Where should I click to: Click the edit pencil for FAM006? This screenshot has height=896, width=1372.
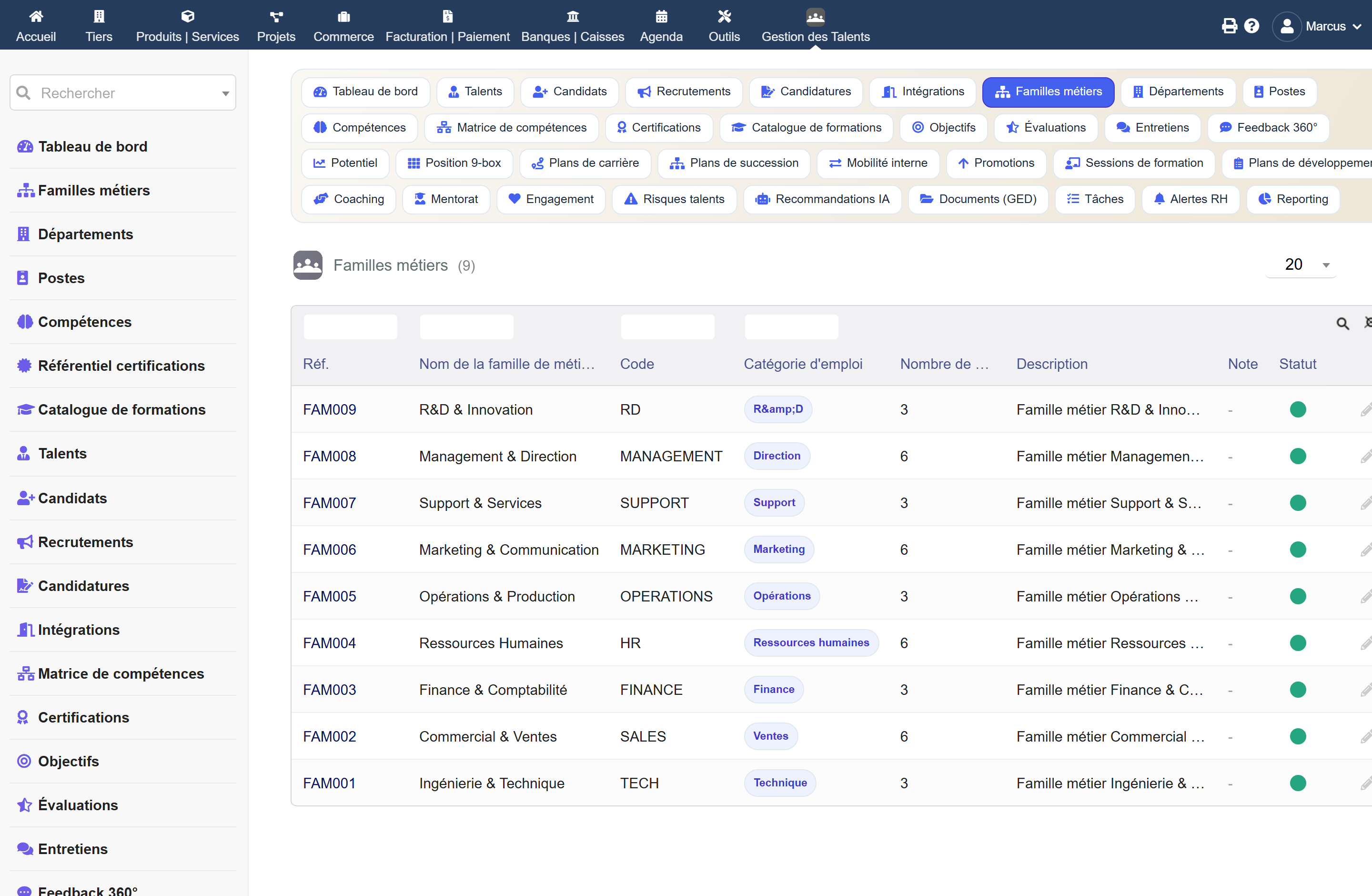point(1366,550)
